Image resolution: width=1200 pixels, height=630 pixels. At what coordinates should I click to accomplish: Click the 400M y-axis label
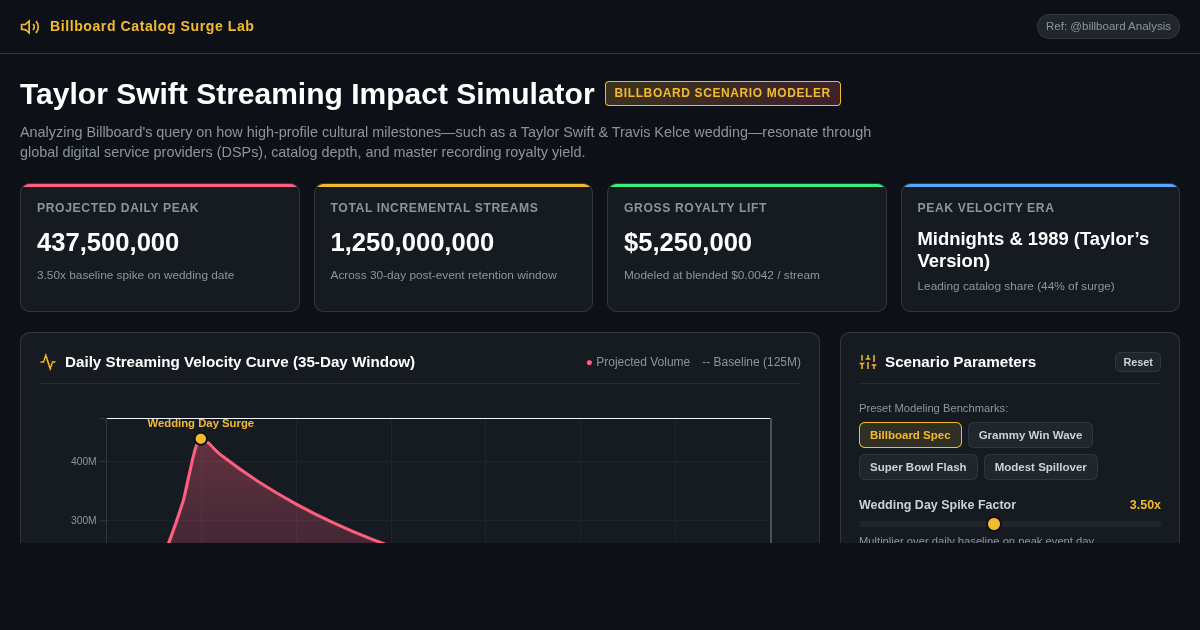(x=84, y=461)
